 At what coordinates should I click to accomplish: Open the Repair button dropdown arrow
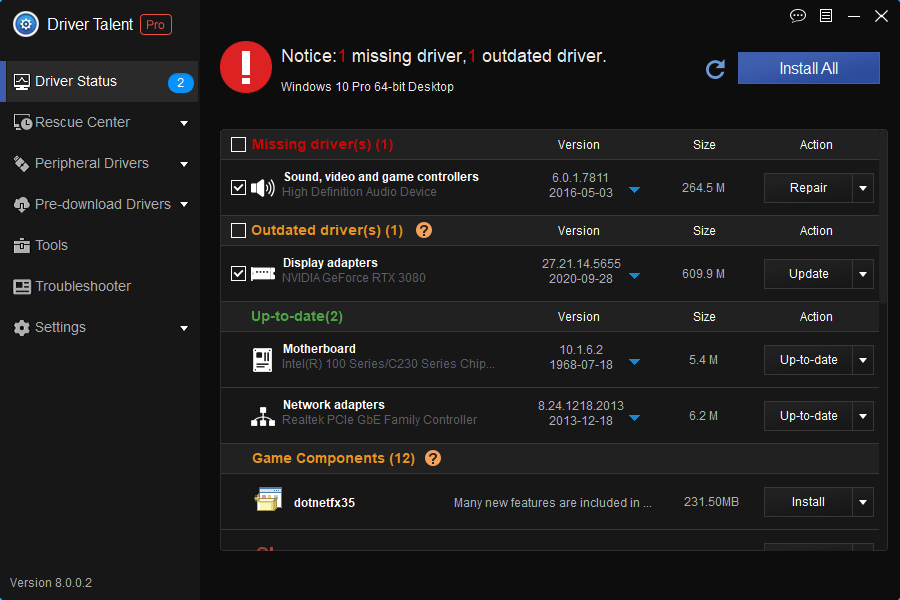click(x=862, y=187)
